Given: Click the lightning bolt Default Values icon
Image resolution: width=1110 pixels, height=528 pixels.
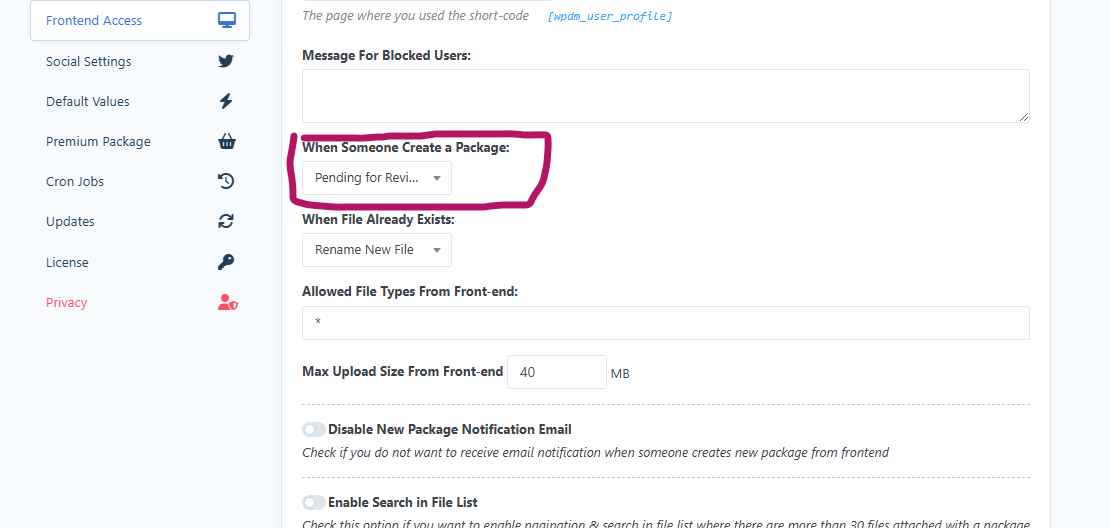Looking at the screenshot, I should [x=226, y=101].
